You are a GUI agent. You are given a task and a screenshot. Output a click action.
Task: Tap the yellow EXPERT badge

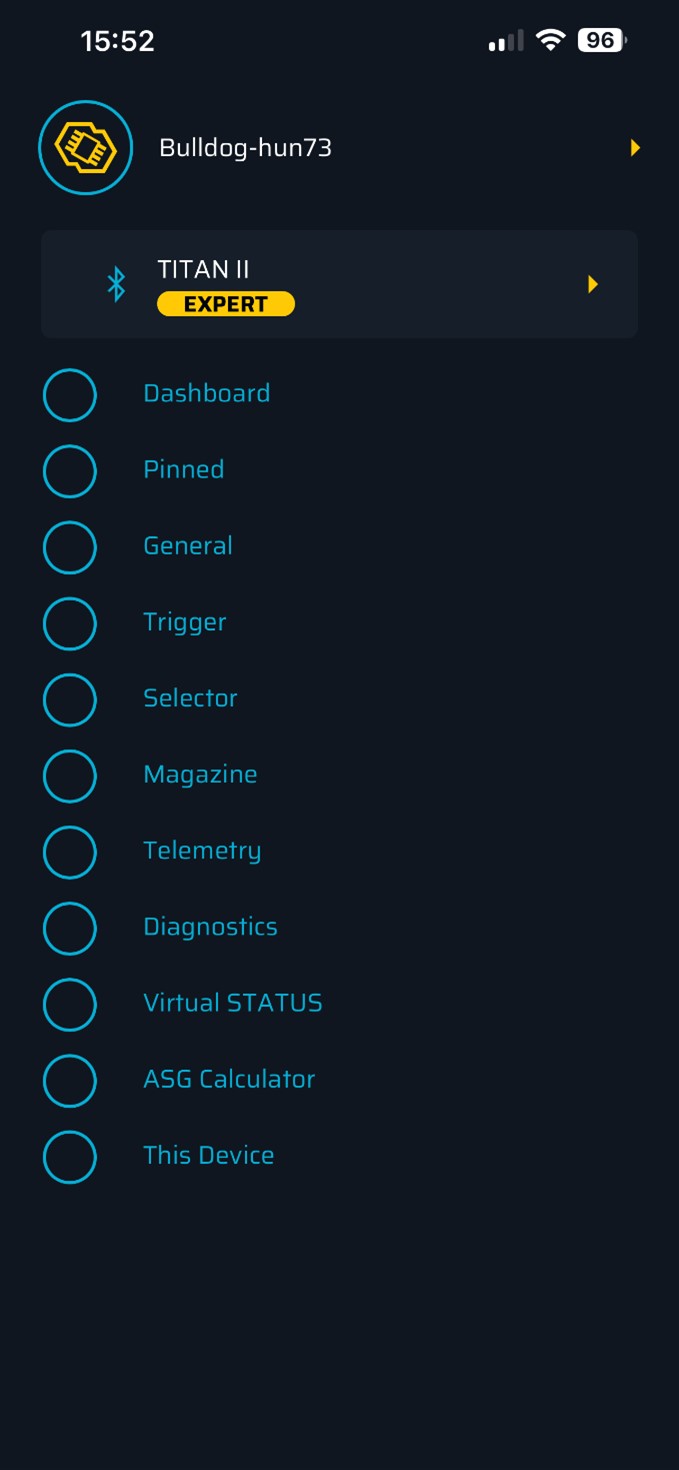[226, 304]
